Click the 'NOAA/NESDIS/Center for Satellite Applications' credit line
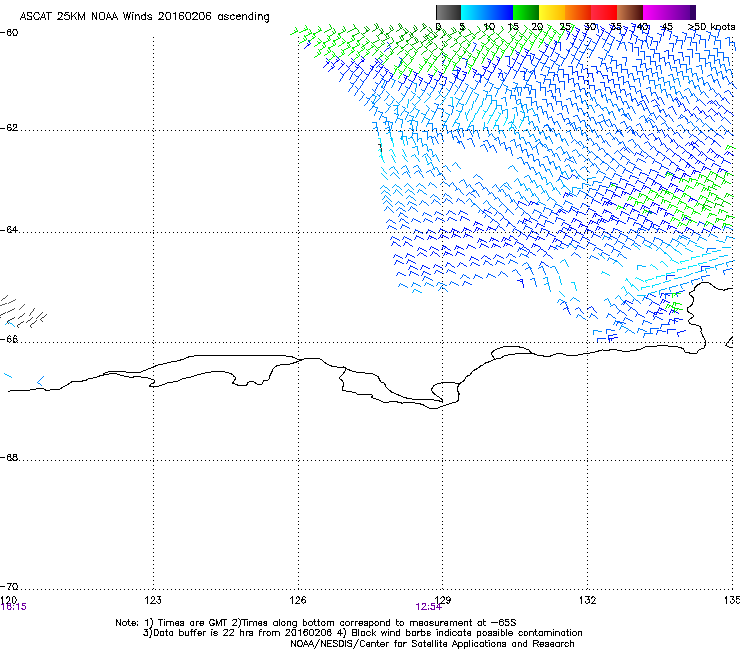 point(432,644)
